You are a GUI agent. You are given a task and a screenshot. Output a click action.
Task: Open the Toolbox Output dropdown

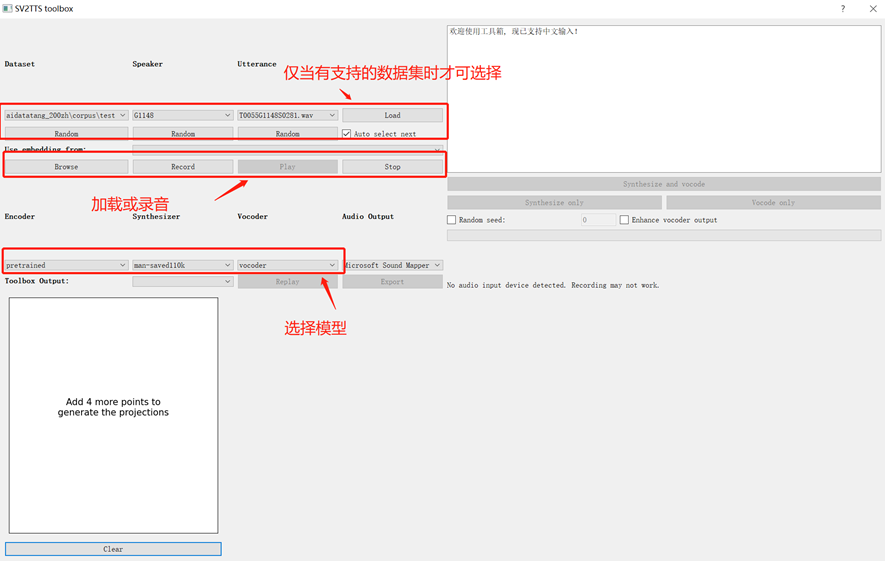tap(183, 282)
